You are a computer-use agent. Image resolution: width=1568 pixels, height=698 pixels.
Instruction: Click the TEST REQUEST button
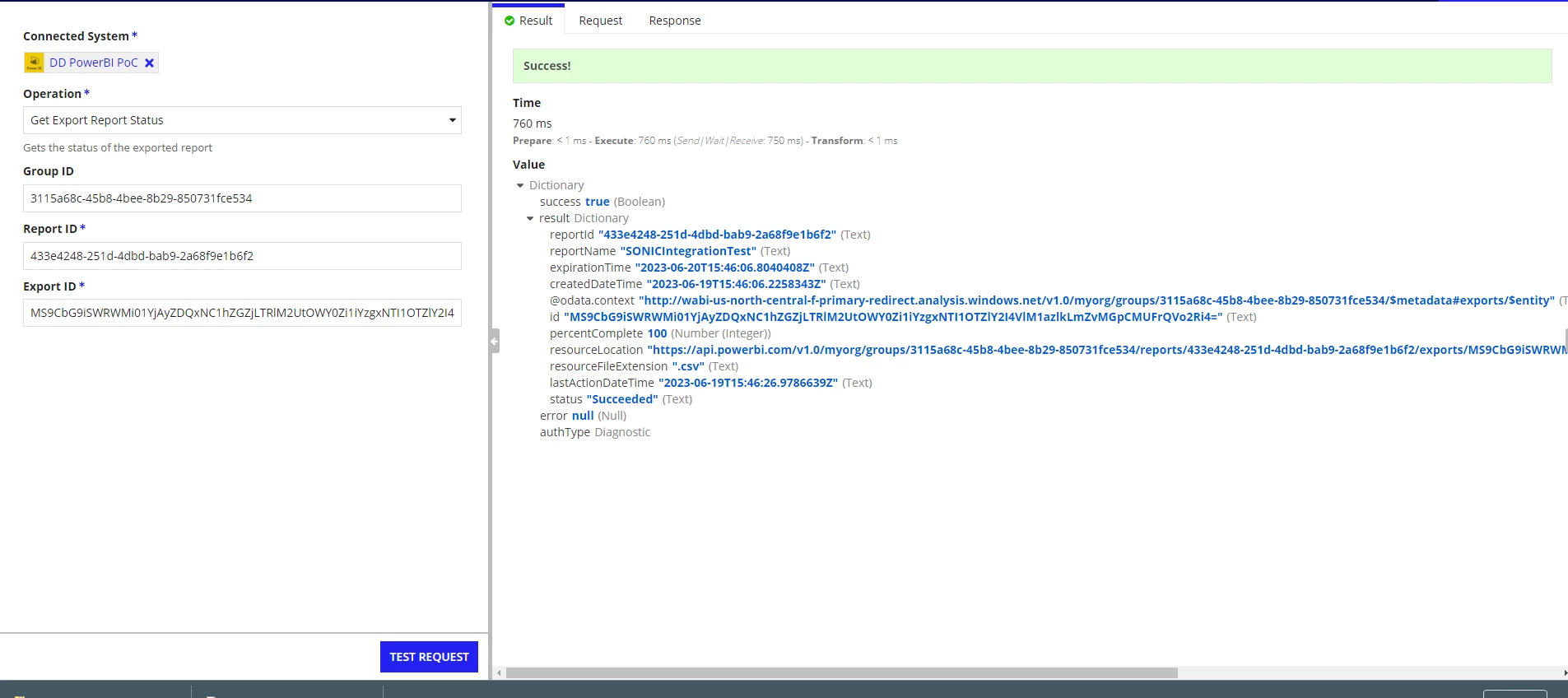(429, 657)
